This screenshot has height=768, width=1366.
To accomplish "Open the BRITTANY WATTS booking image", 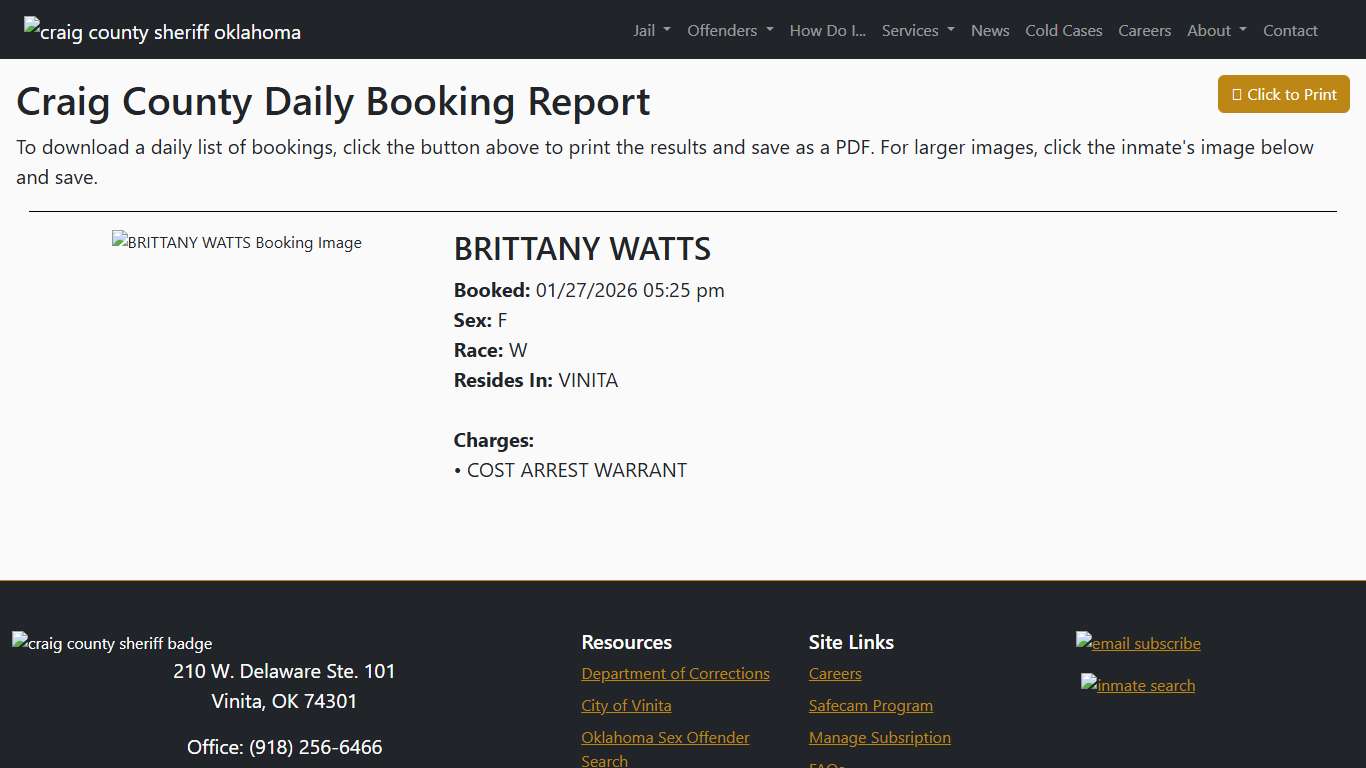I will pyautogui.click(x=236, y=242).
